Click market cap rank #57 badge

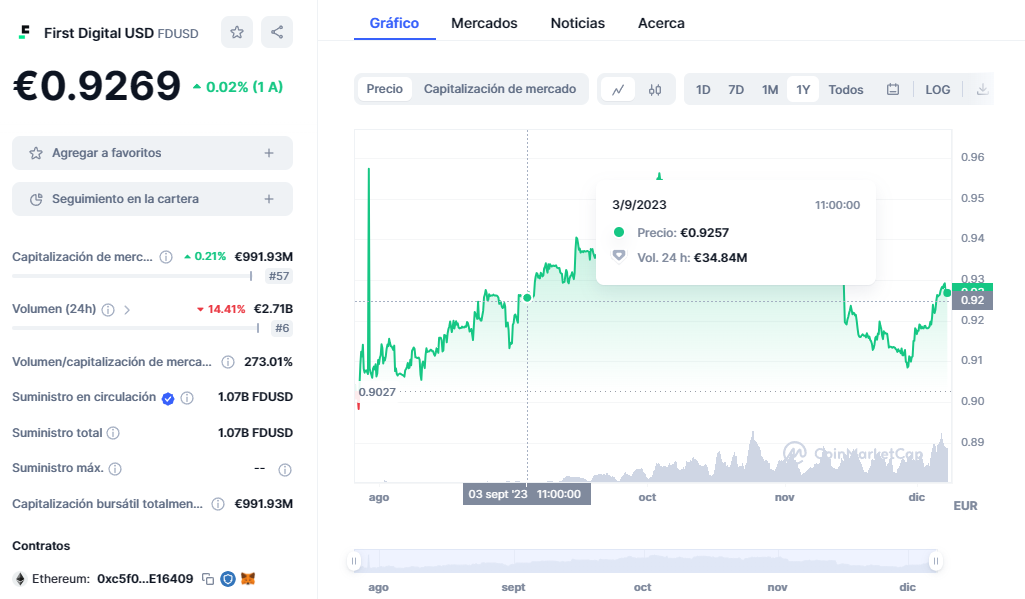click(279, 276)
